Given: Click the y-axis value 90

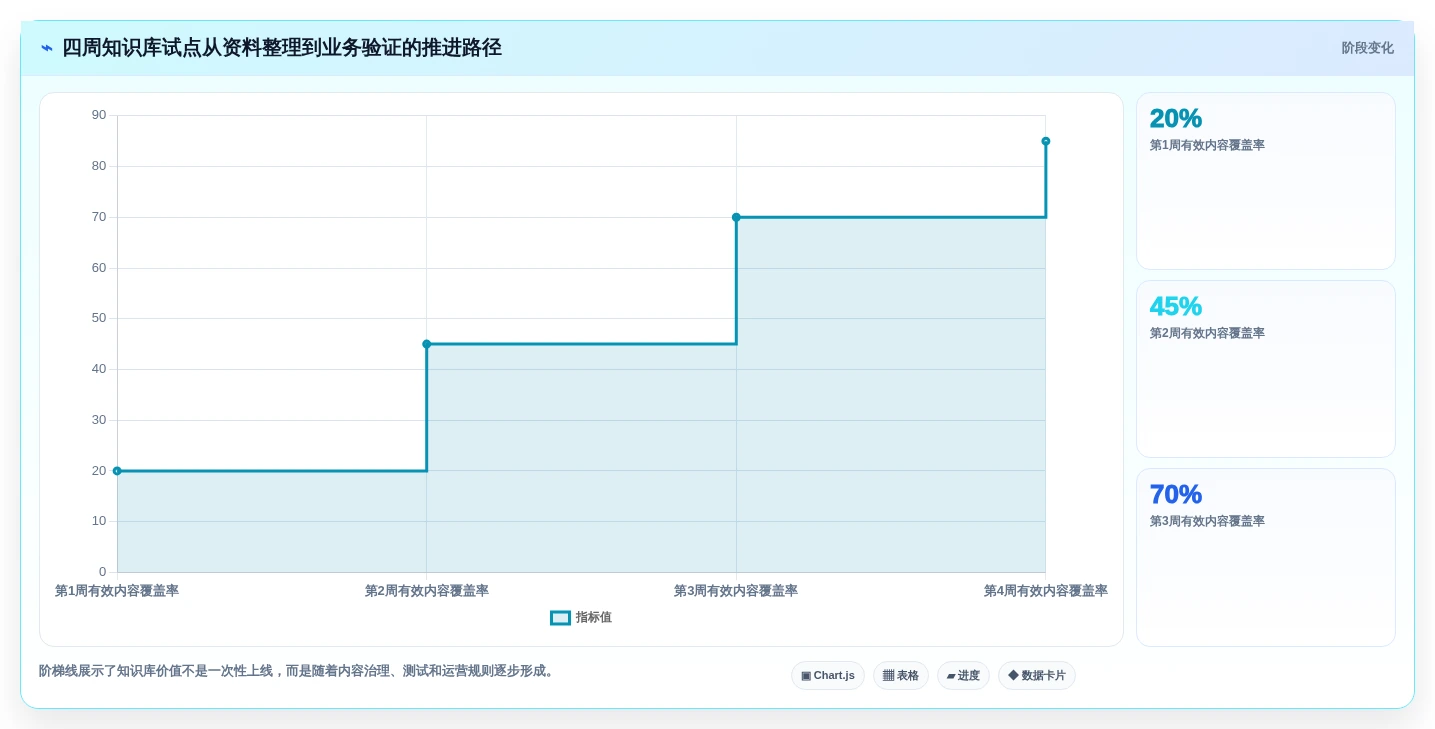Looking at the screenshot, I should pos(99,115).
